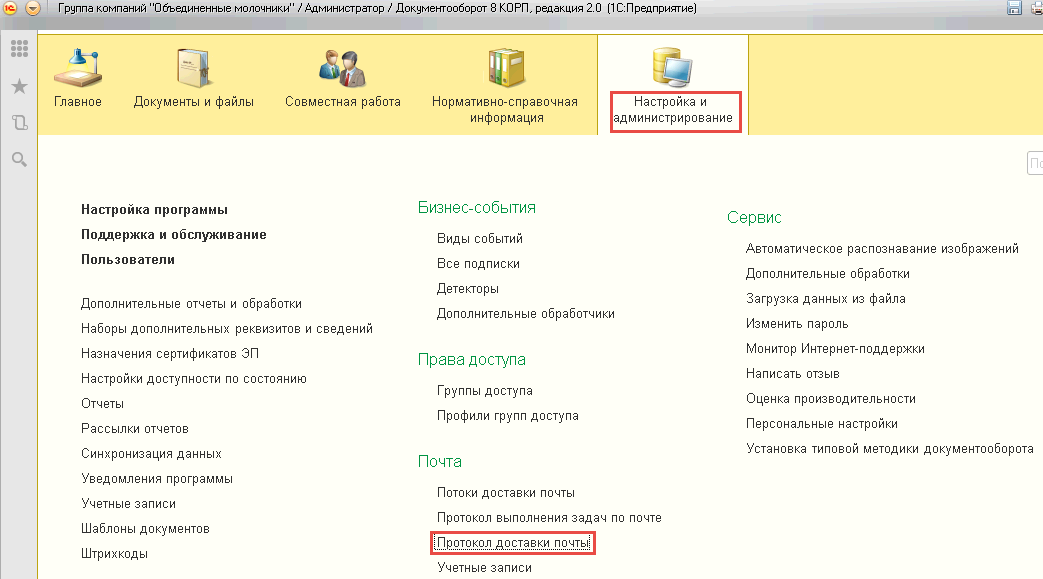Viewport: 1043px width, 579px height.
Task: Open the Главное section lamp icon
Action: 78,68
